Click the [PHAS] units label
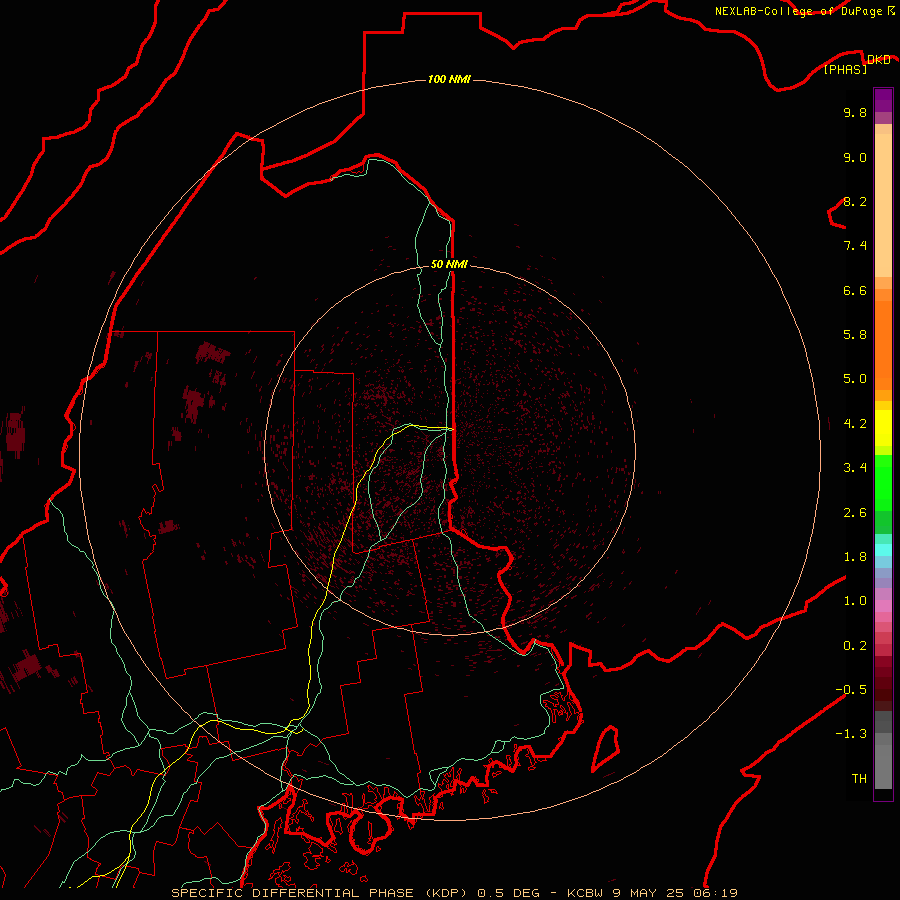Image resolution: width=900 pixels, height=900 pixels. 845,70
